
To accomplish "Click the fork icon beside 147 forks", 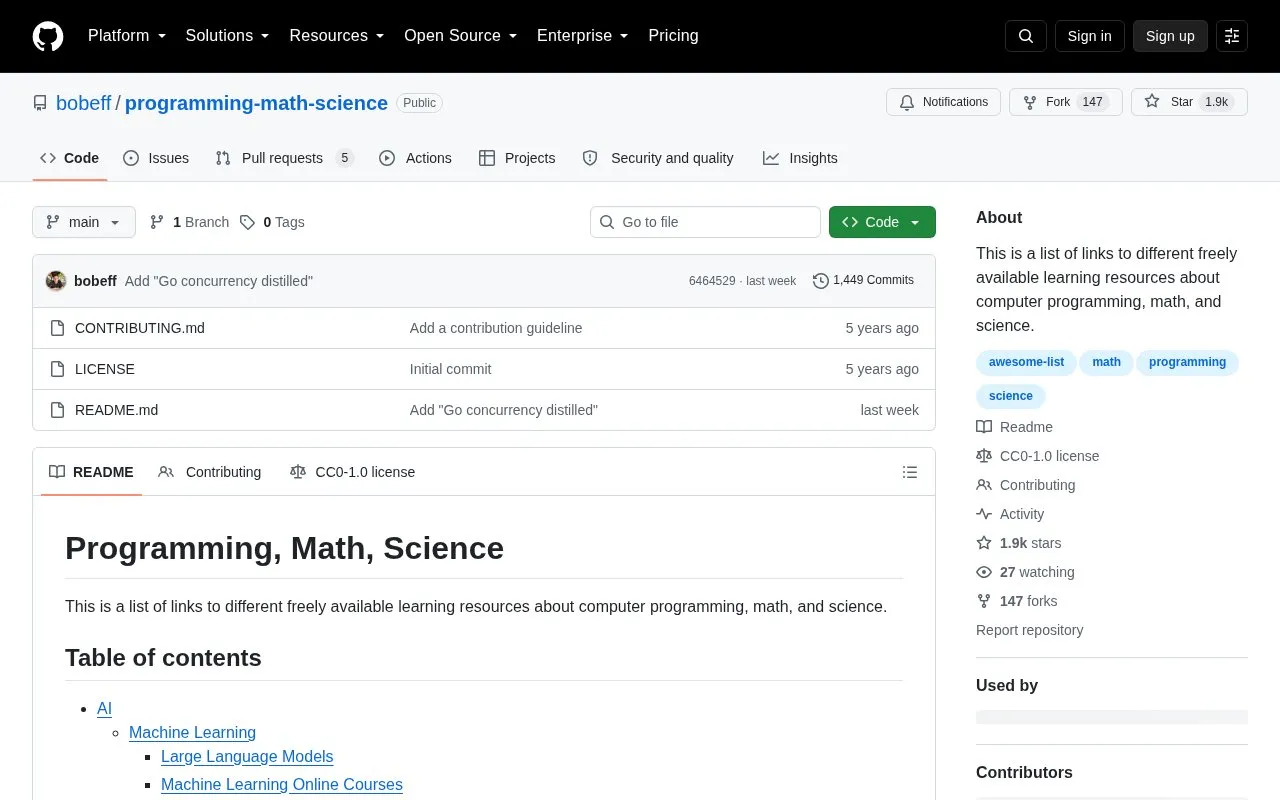I will point(984,601).
